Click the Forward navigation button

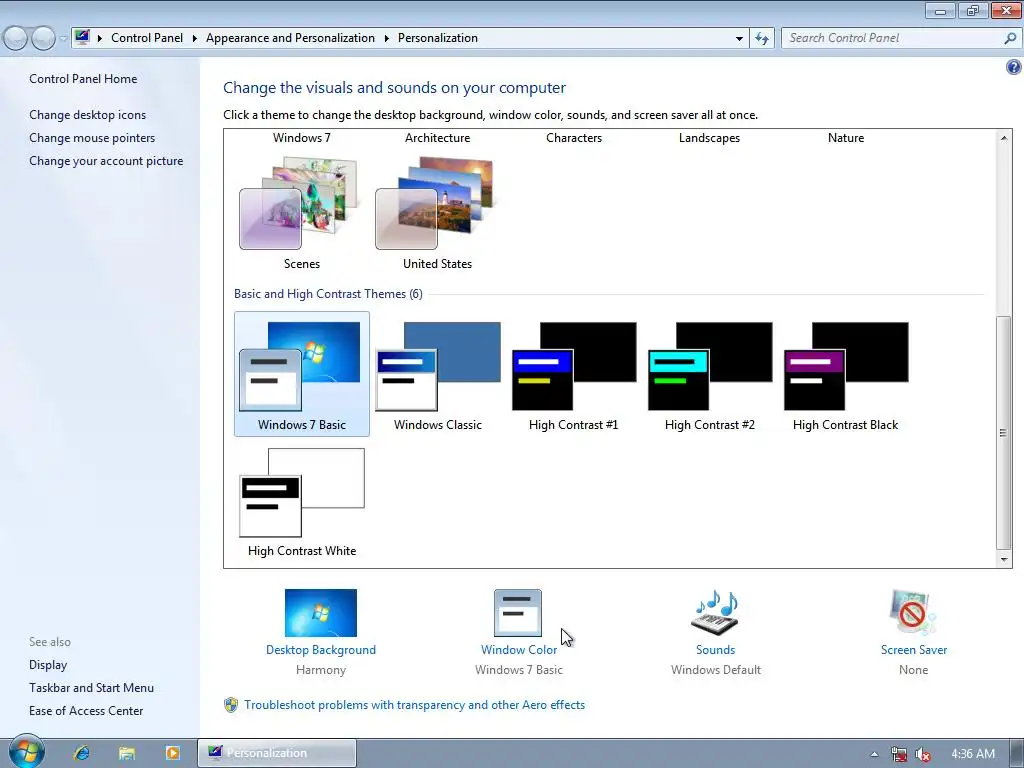(x=43, y=39)
